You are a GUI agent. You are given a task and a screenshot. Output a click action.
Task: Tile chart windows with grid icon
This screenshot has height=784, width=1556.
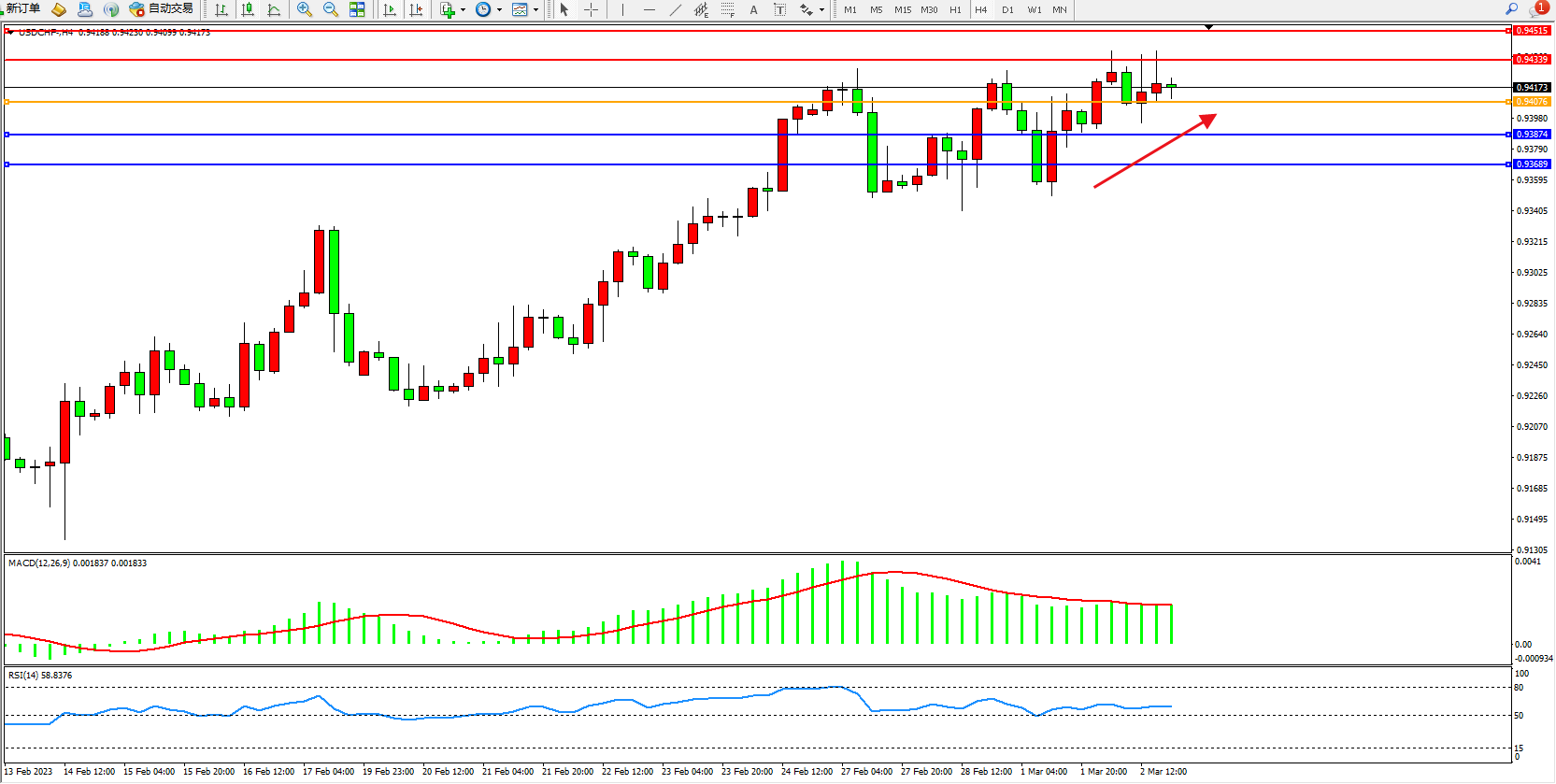coord(357,9)
